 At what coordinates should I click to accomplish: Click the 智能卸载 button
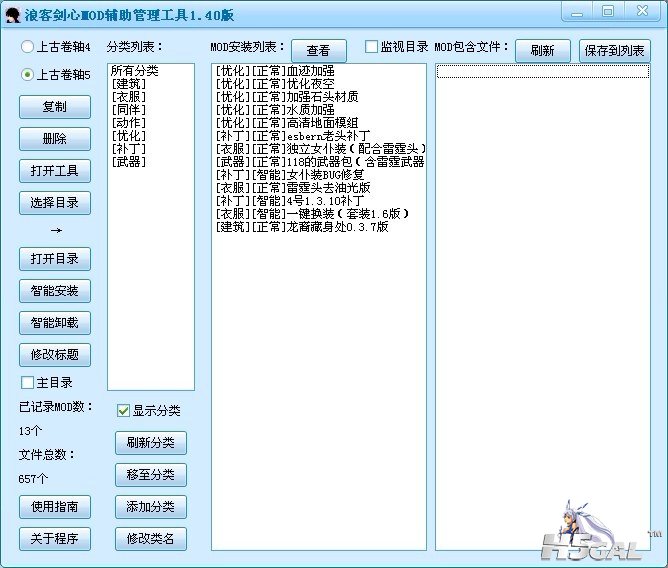pyautogui.click(x=55, y=323)
